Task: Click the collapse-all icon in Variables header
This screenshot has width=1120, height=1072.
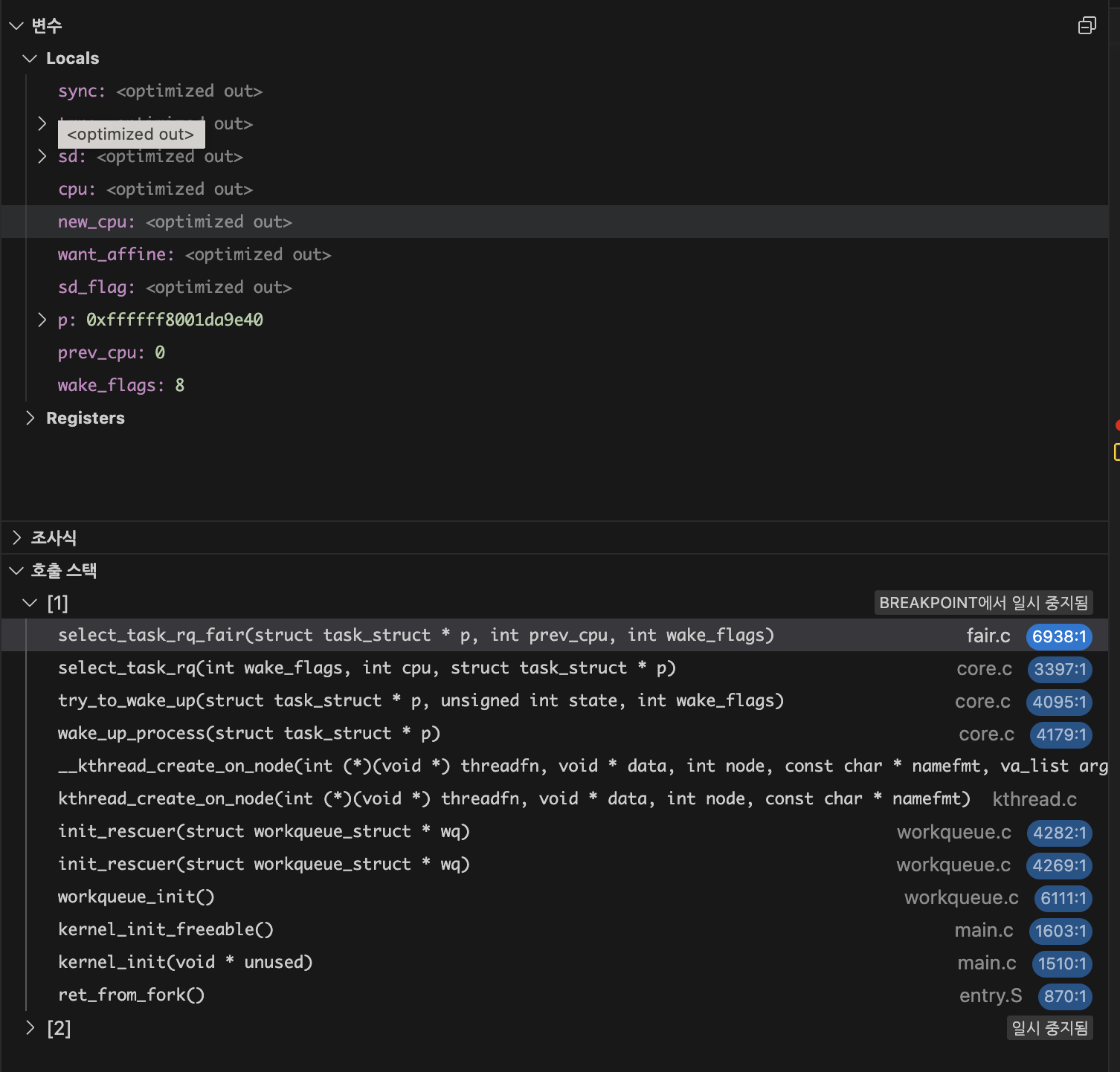Action: (x=1087, y=26)
